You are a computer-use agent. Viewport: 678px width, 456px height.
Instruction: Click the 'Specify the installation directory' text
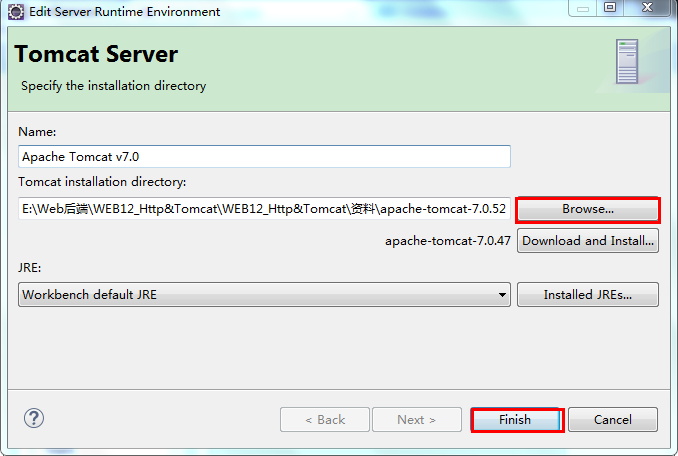coord(114,86)
